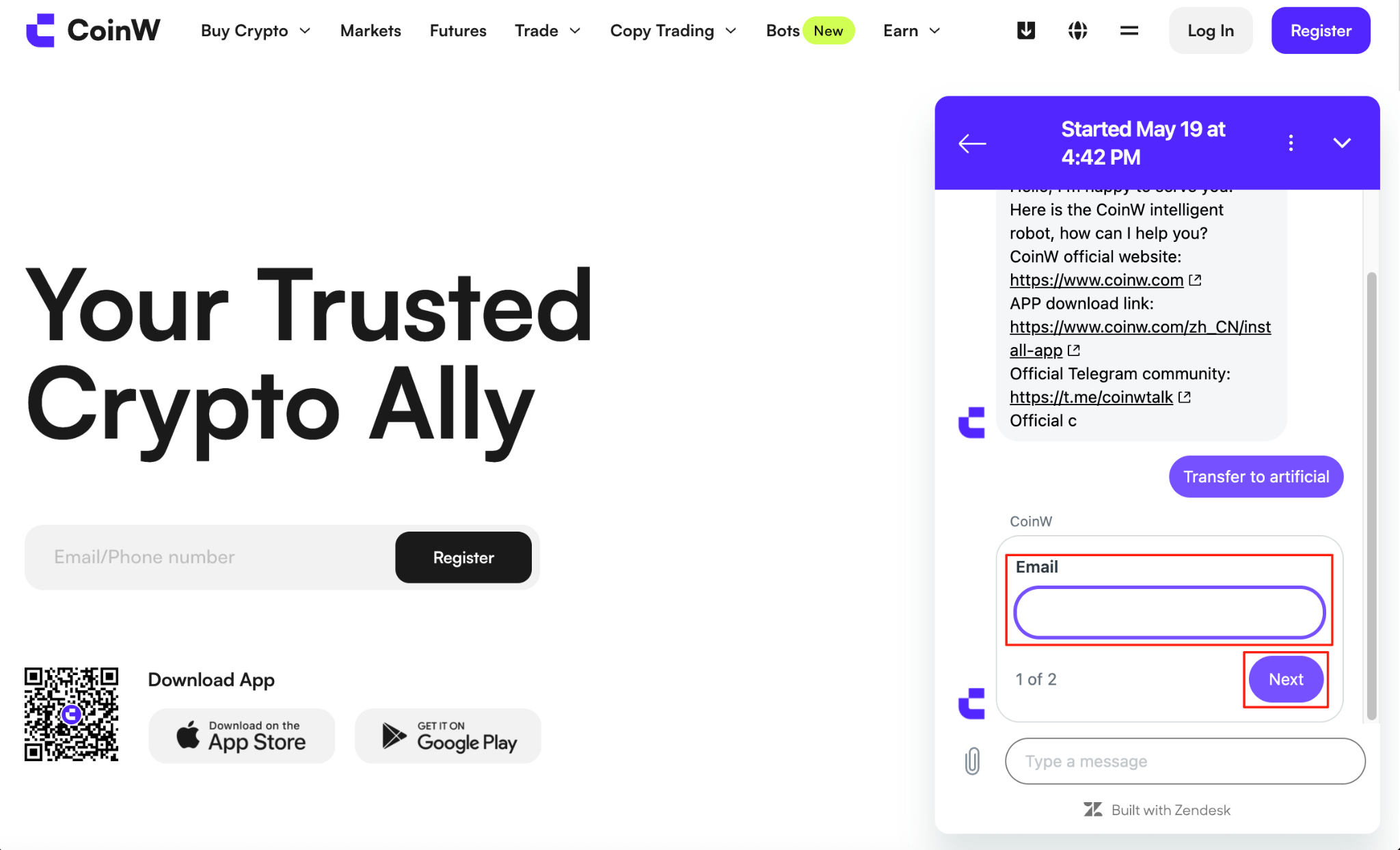Click the CoinW logo in header
1400x850 pixels.
click(x=93, y=31)
